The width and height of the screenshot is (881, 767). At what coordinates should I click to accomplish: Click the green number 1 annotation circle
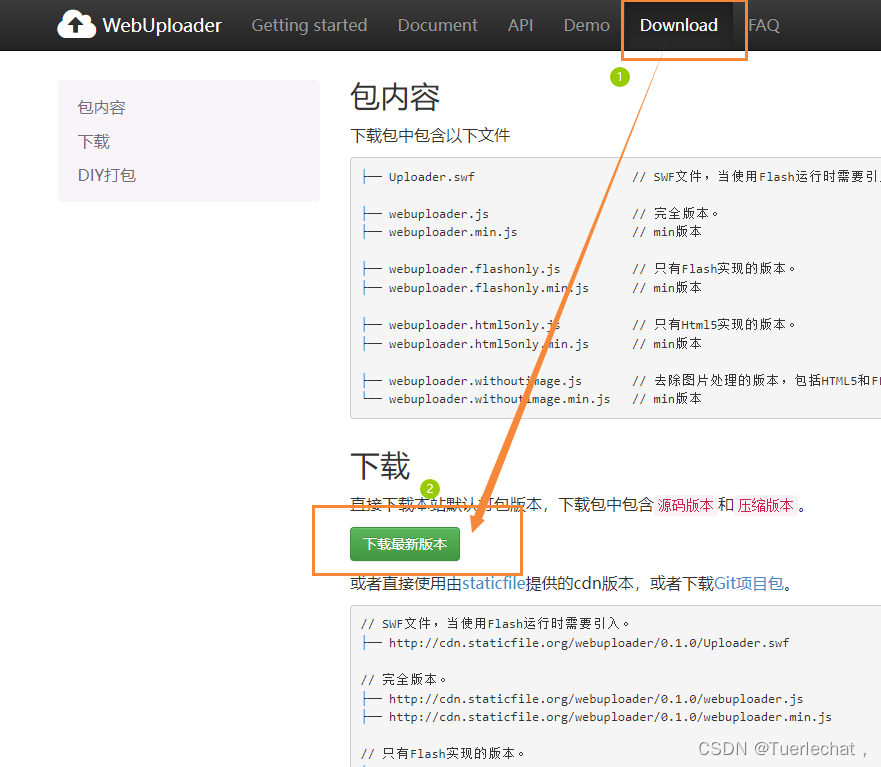620,77
